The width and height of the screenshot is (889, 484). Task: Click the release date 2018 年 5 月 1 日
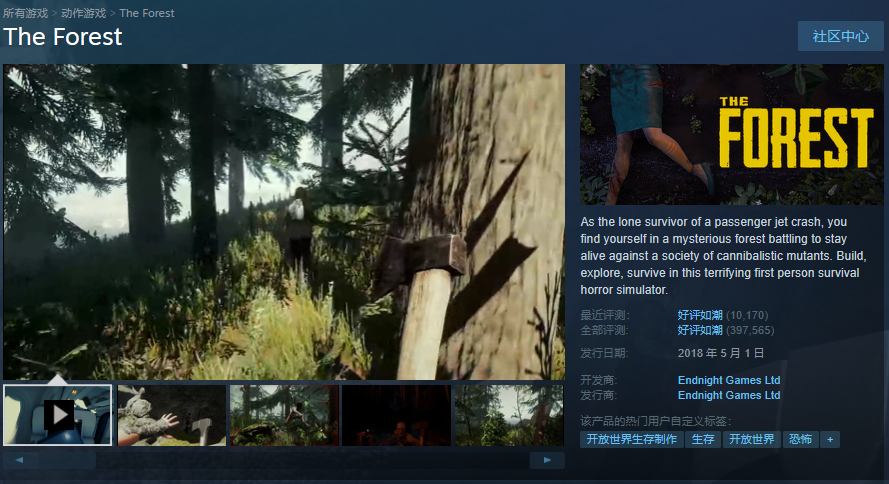pyautogui.click(x=721, y=353)
